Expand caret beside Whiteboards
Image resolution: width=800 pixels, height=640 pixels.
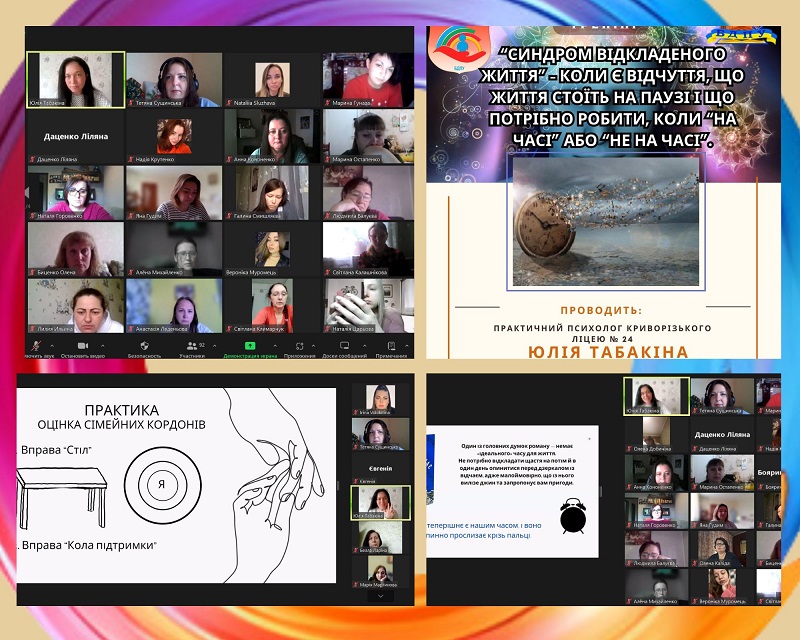tap(364, 346)
